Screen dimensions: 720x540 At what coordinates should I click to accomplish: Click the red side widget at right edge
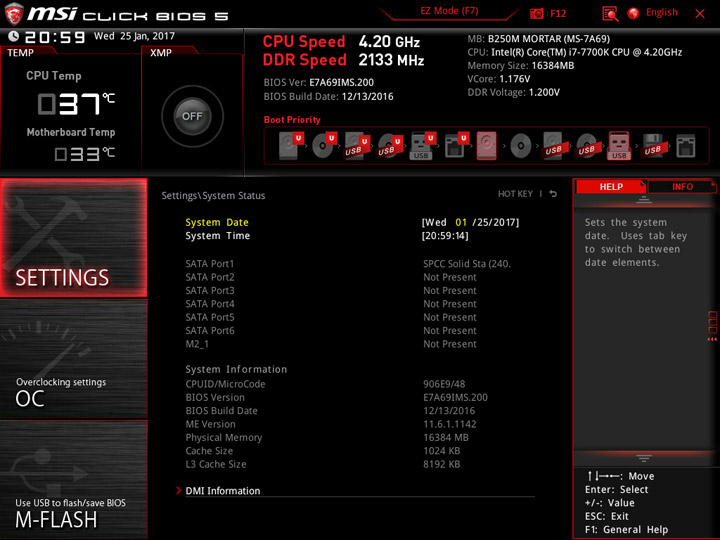[x=713, y=326]
